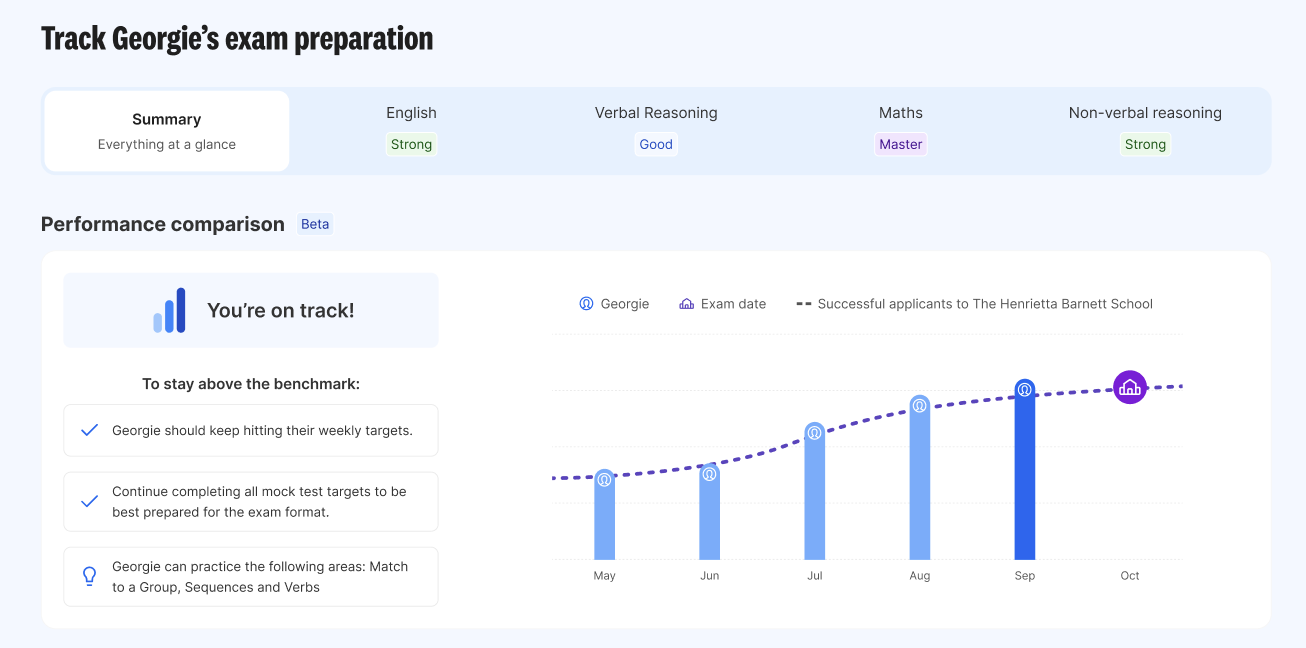Click the Master badge under Maths
Viewport: 1306px width, 648px height.
click(900, 144)
